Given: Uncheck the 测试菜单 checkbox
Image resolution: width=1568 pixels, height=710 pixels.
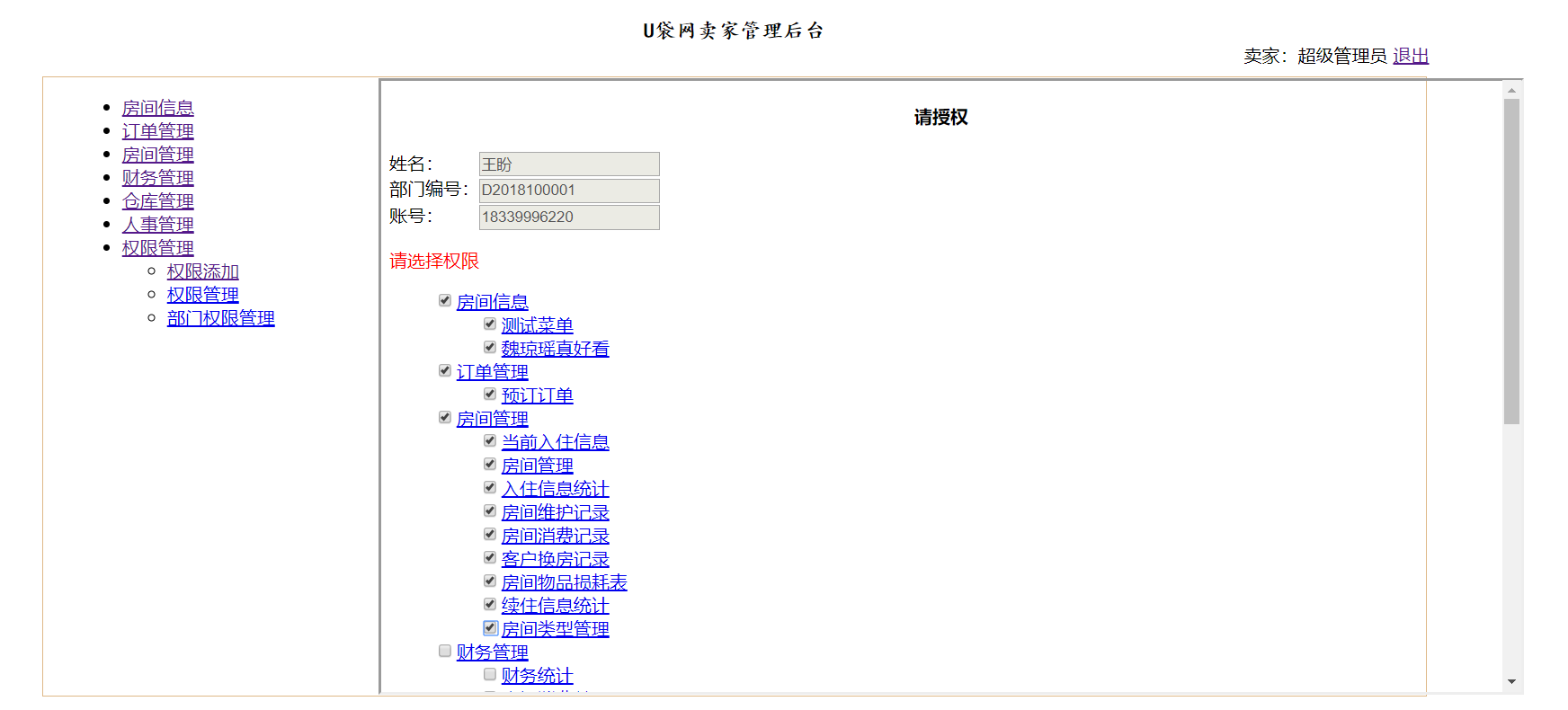Looking at the screenshot, I should point(489,324).
